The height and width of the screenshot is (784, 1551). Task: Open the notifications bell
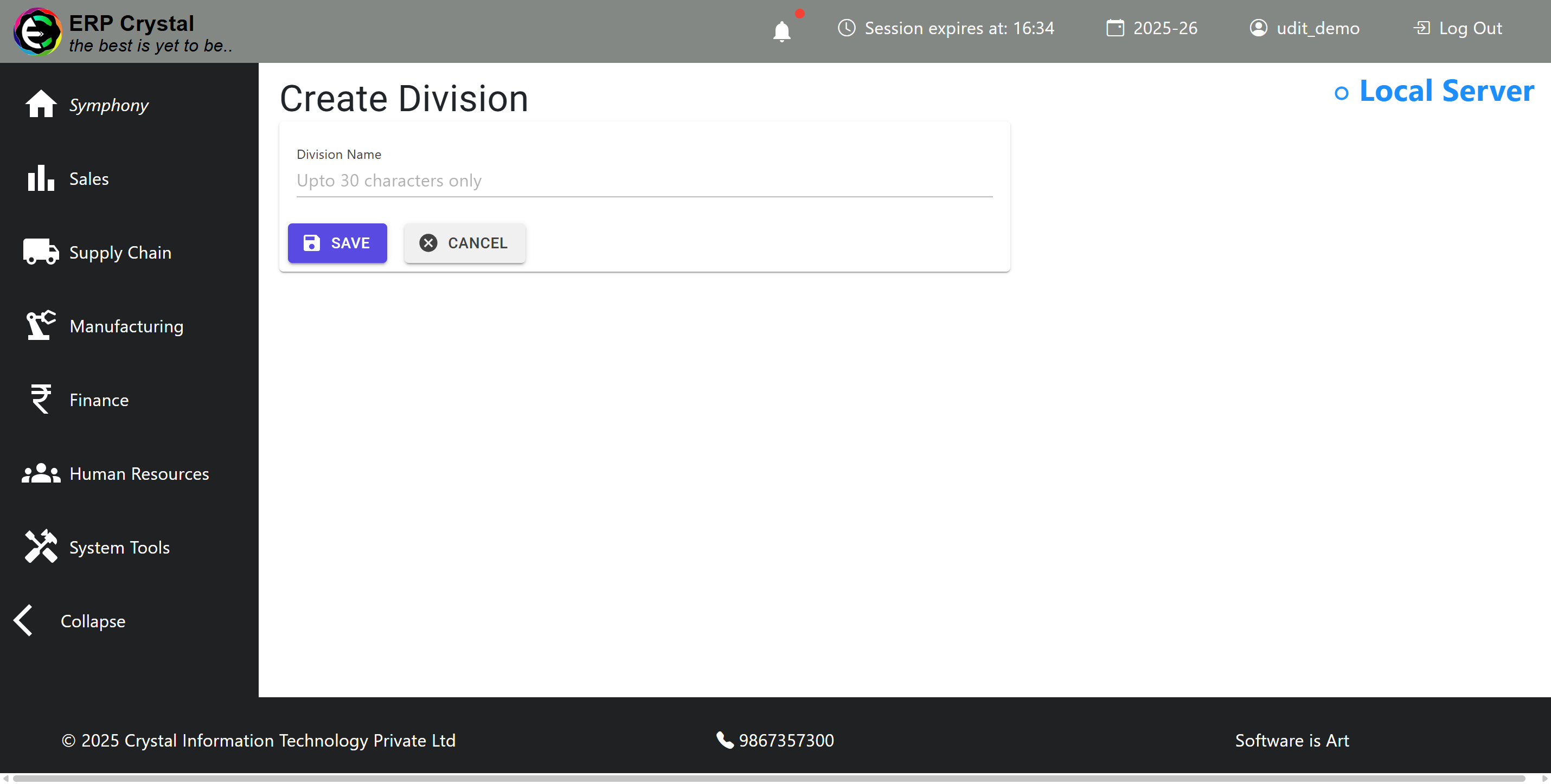pyautogui.click(x=781, y=31)
